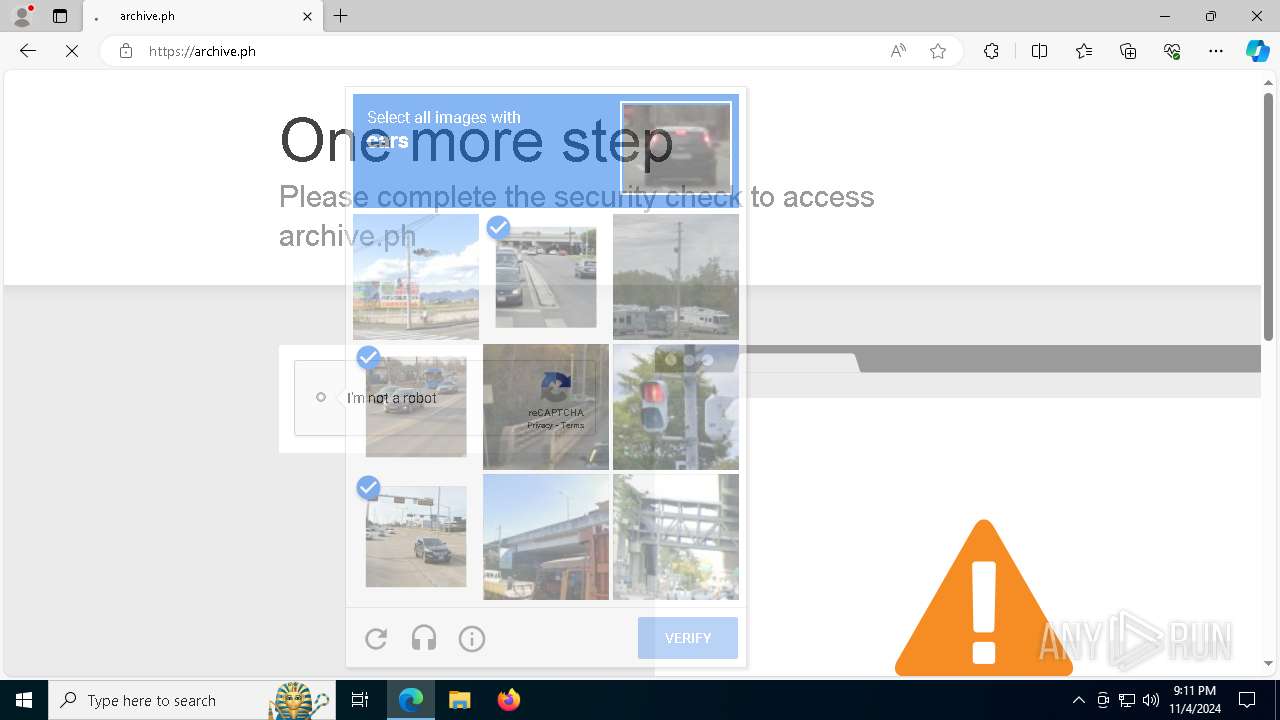Open the Favorites list

pos(1084,51)
